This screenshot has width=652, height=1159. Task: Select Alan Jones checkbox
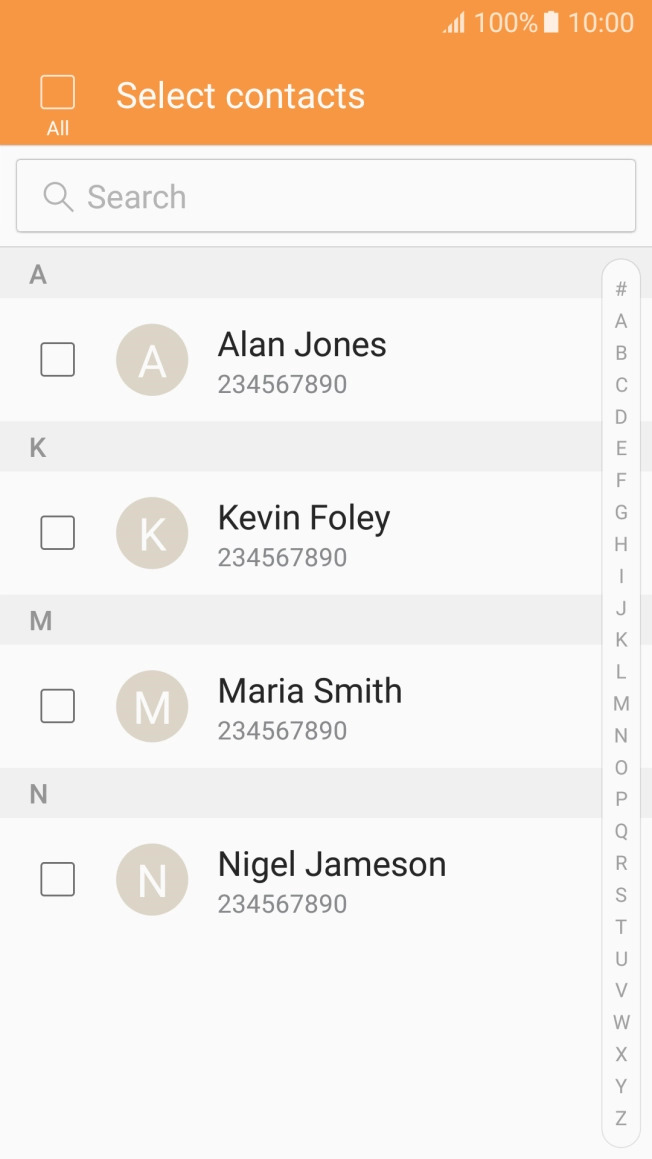[x=57, y=360]
